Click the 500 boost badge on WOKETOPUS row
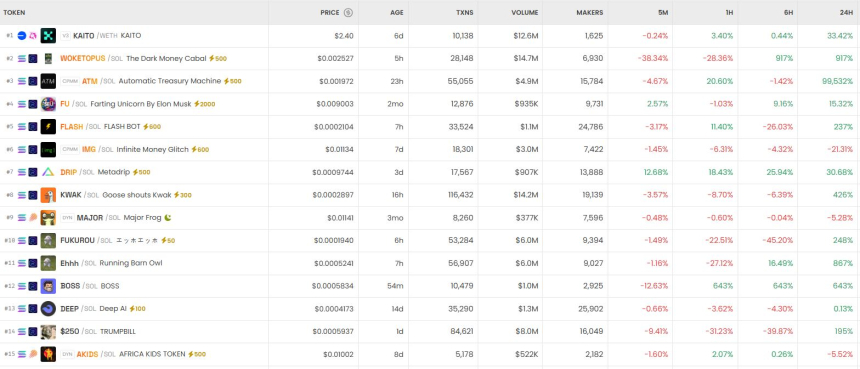860x369 pixels. click(x=218, y=58)
